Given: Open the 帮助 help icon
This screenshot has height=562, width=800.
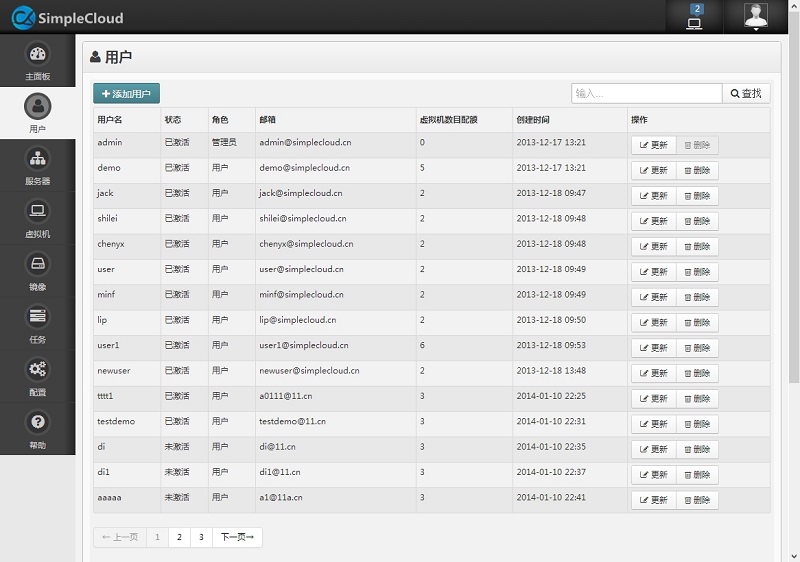Looking at the screenshot, I should [37, 423].
